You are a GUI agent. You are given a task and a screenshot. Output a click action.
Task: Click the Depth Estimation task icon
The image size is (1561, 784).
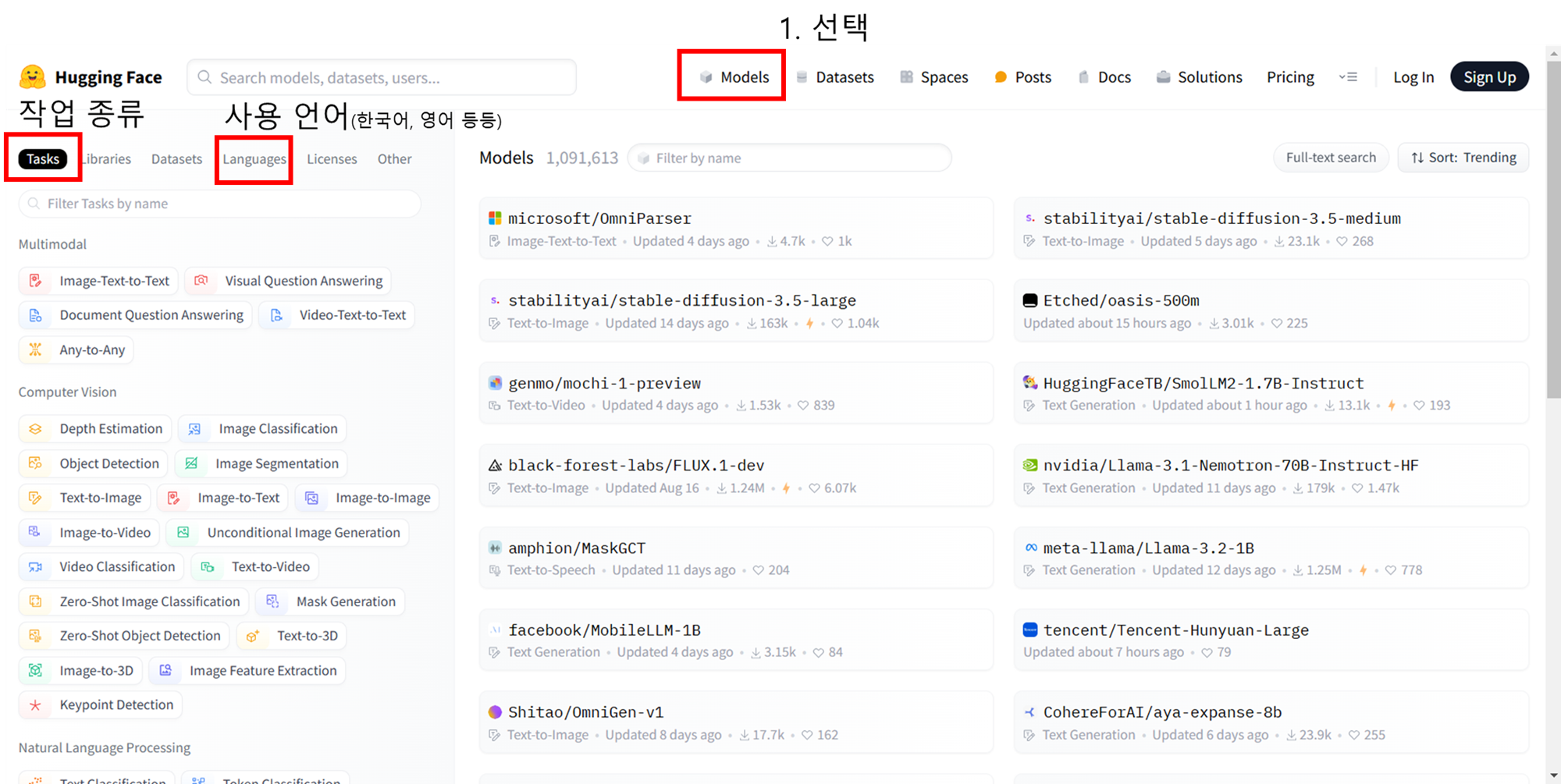tap(36, 429)
